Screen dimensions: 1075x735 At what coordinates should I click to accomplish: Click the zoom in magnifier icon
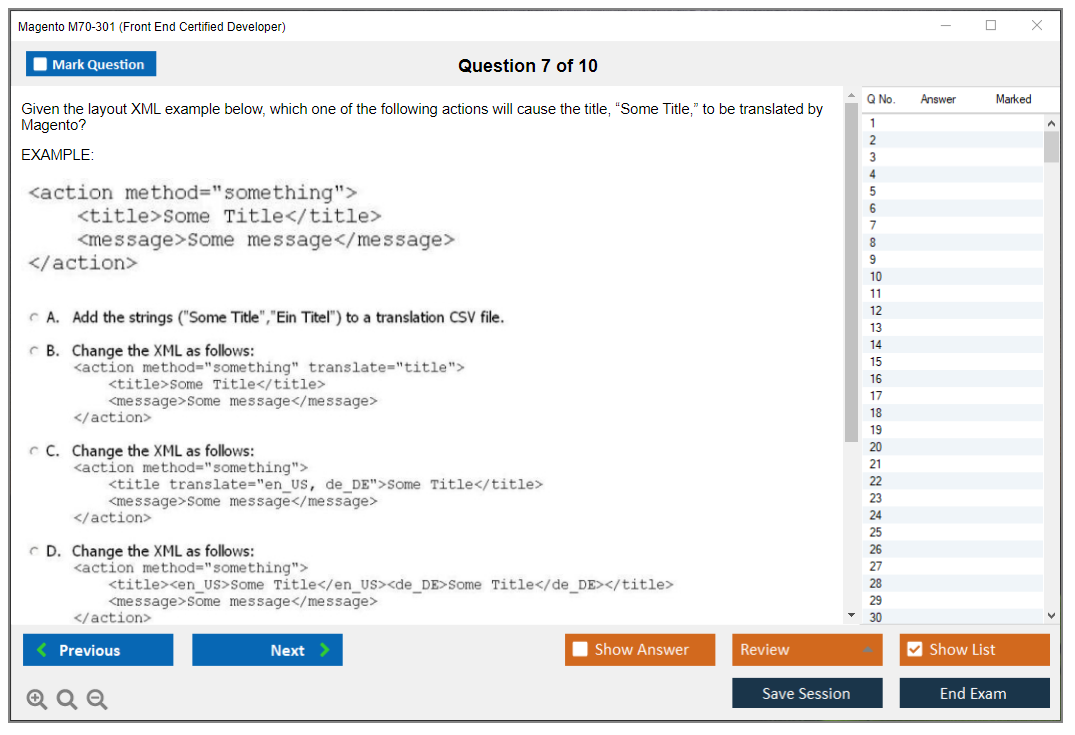[37, 700]
